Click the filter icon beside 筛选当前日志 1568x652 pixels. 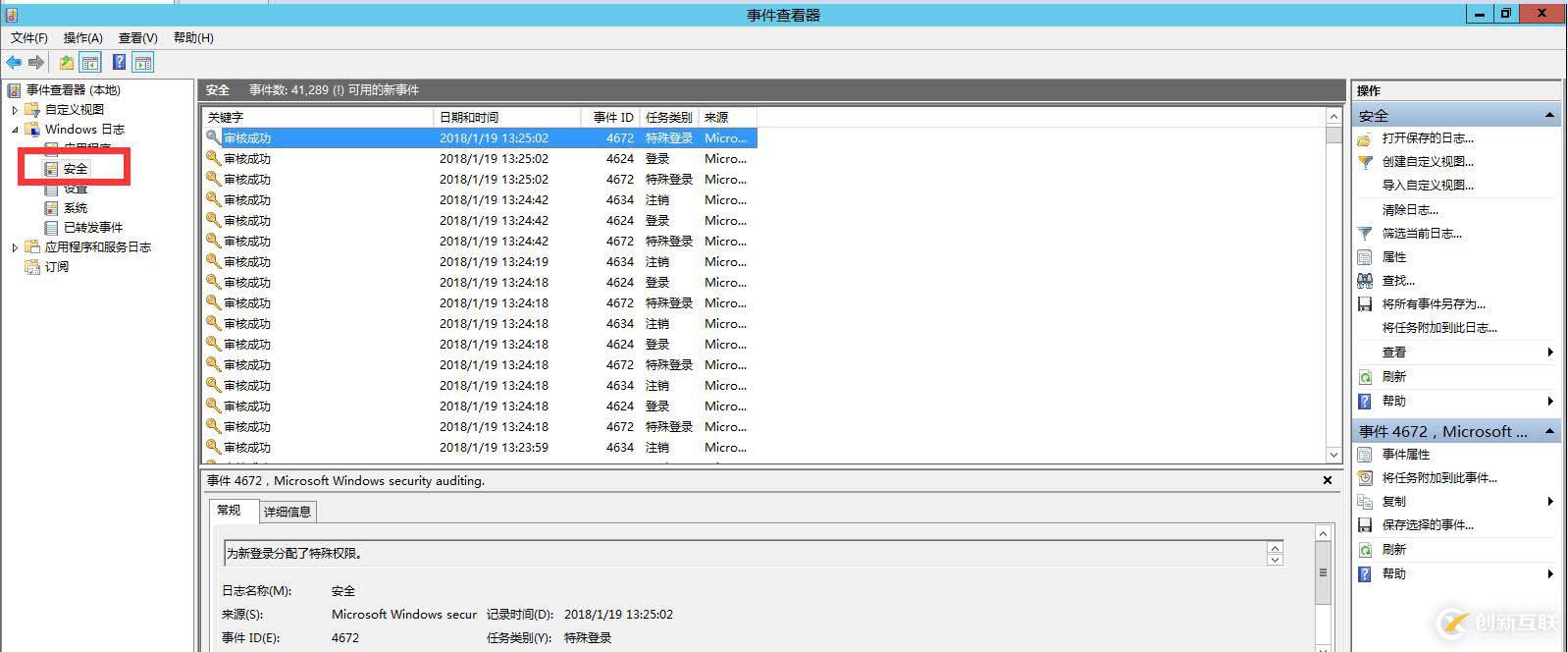[1365, 234]
